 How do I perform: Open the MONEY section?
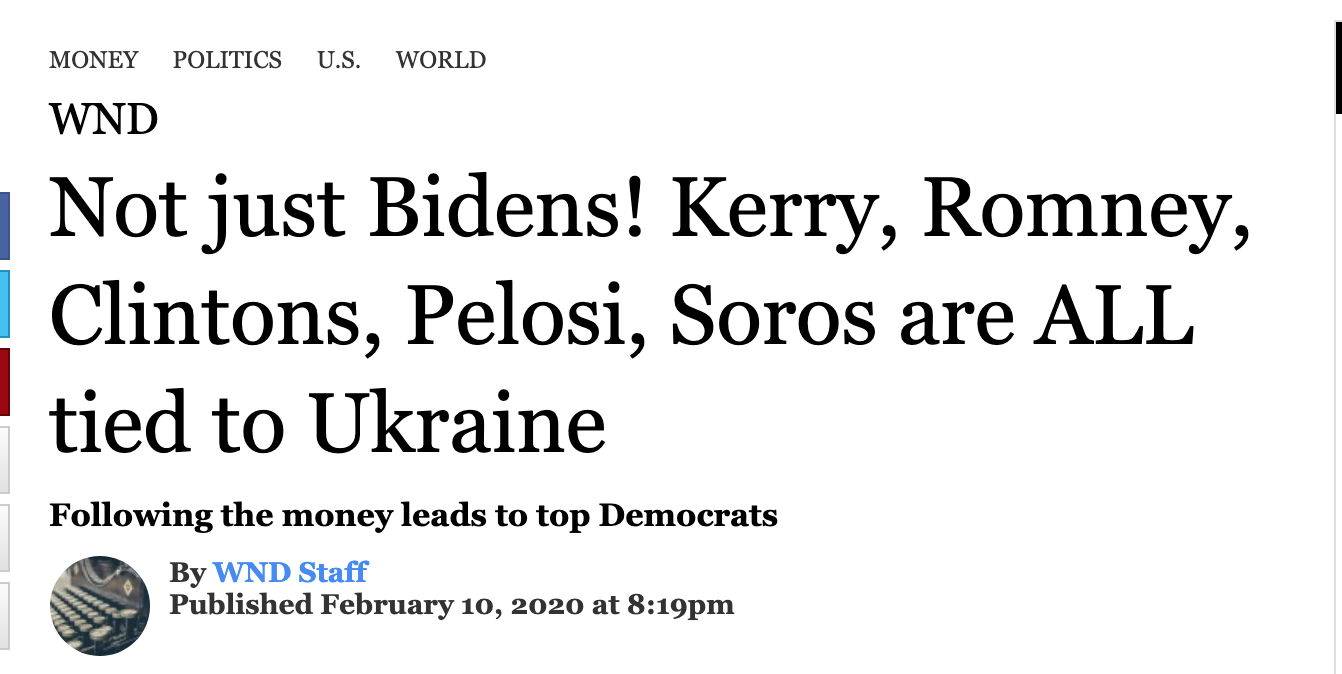click(94, 60)
